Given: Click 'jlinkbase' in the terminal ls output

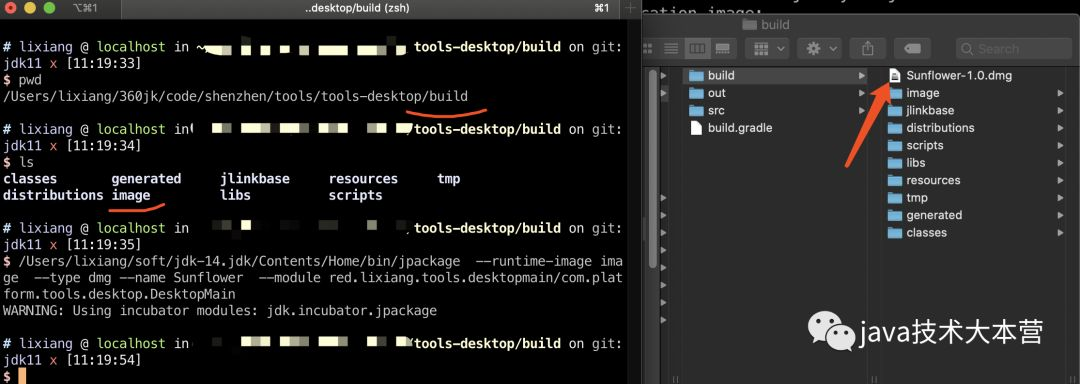Looking at the screenshot, I should (255, 179).
